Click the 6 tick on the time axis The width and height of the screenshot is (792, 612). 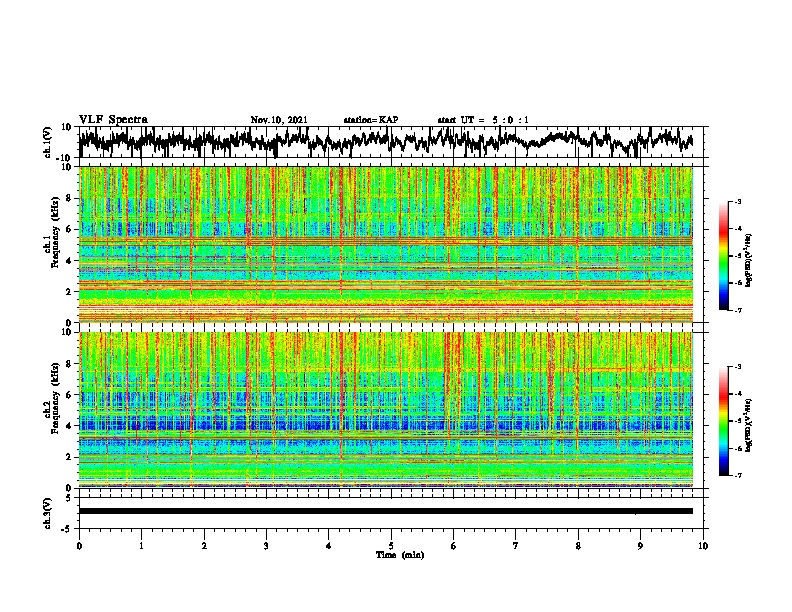point(454,546)
